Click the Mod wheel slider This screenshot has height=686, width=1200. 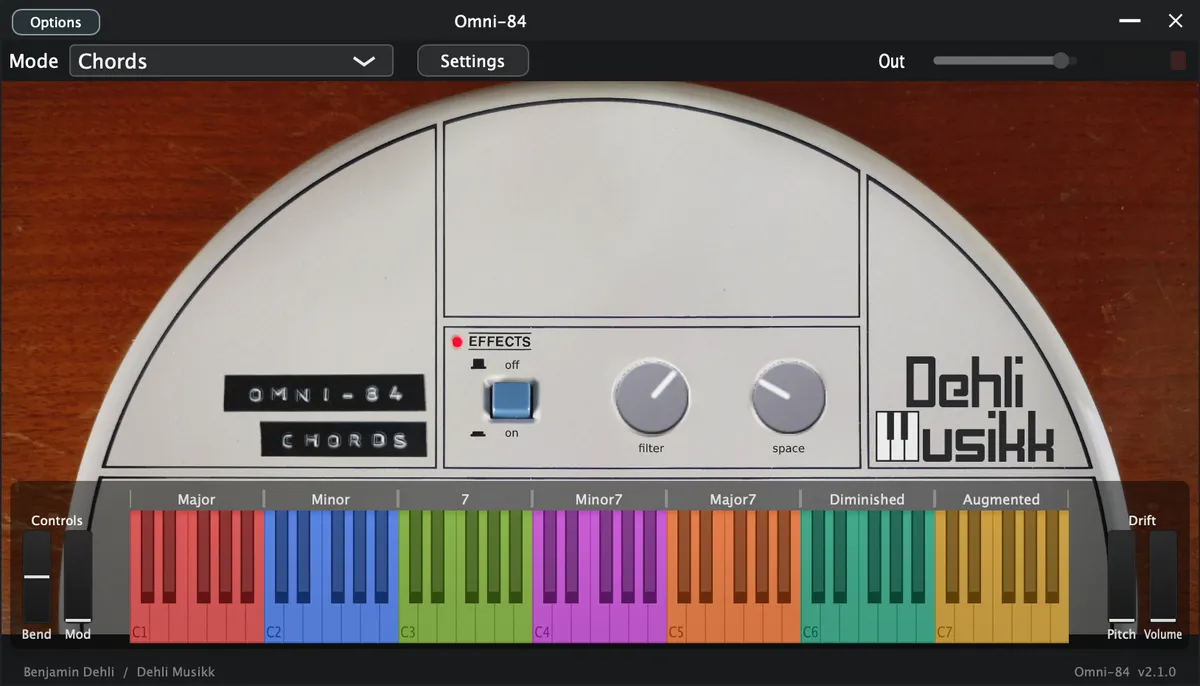click(x=77, y=577)
